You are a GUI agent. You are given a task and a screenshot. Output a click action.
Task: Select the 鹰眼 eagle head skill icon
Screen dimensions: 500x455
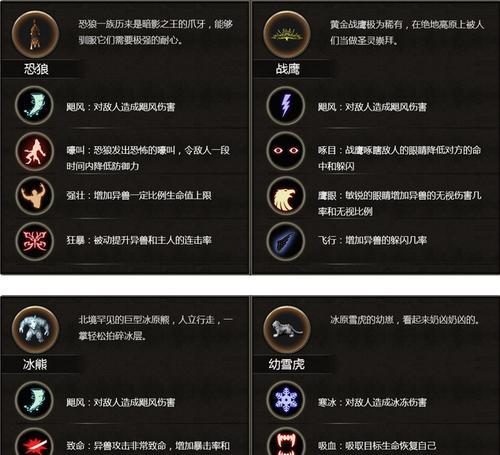pyautogui.click(x=286, y=196)
